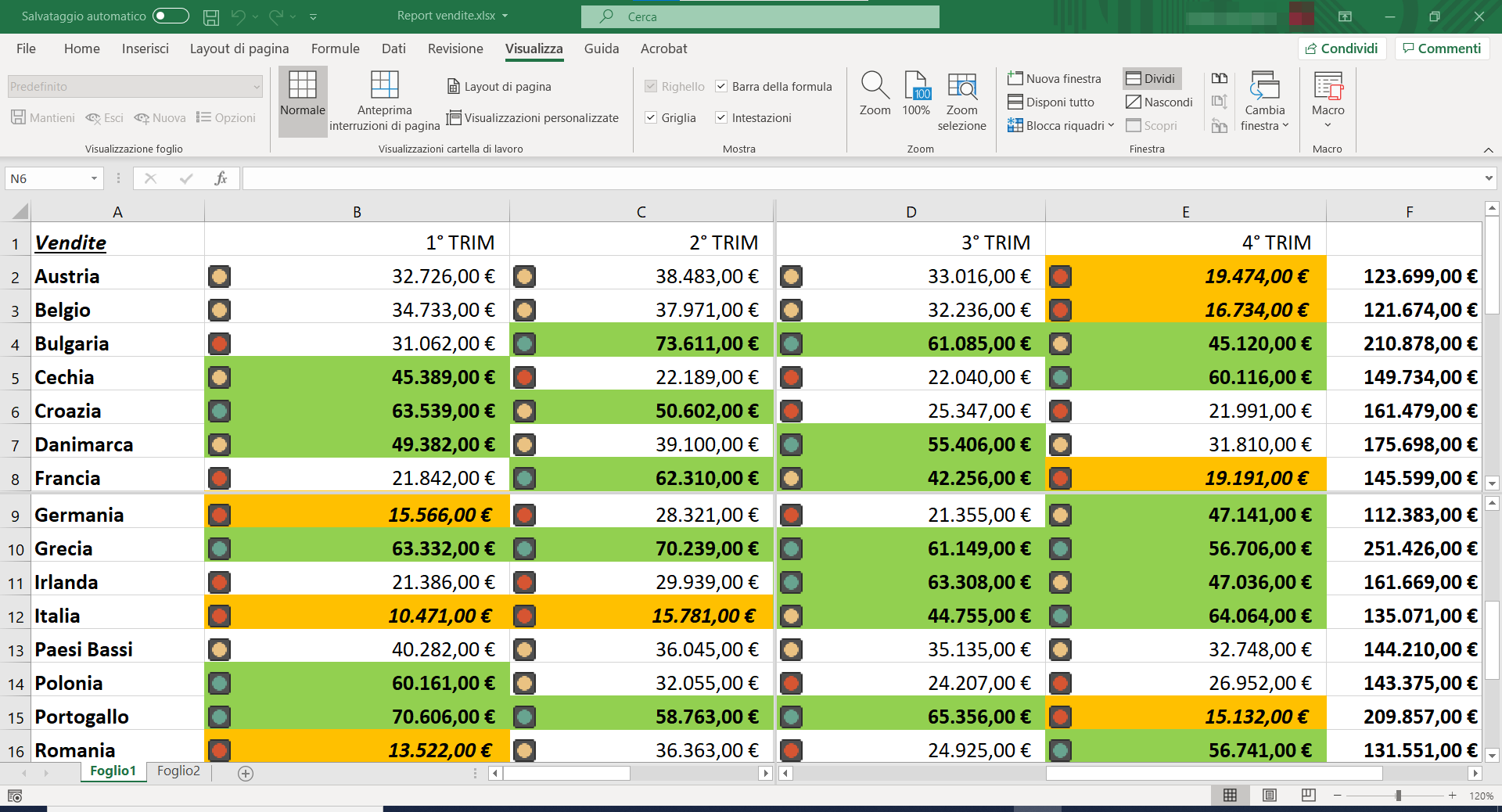The height and width of the screenshot is (812, 1502).
Task: Switch to the Foglio2 sheet tab
Action: (x=178, y=771)
